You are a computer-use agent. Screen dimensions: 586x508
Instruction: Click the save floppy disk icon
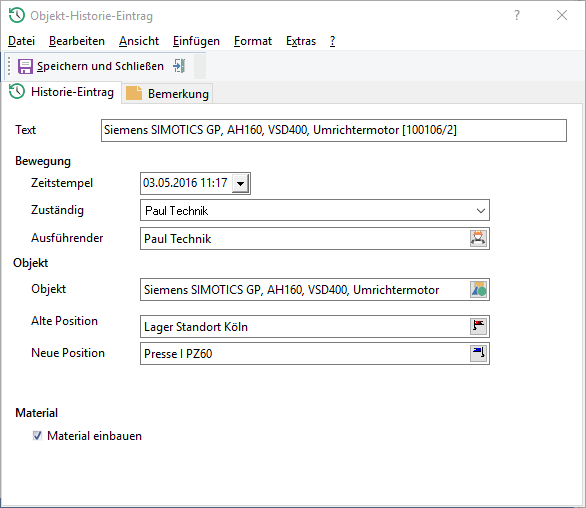click(25, 67)
